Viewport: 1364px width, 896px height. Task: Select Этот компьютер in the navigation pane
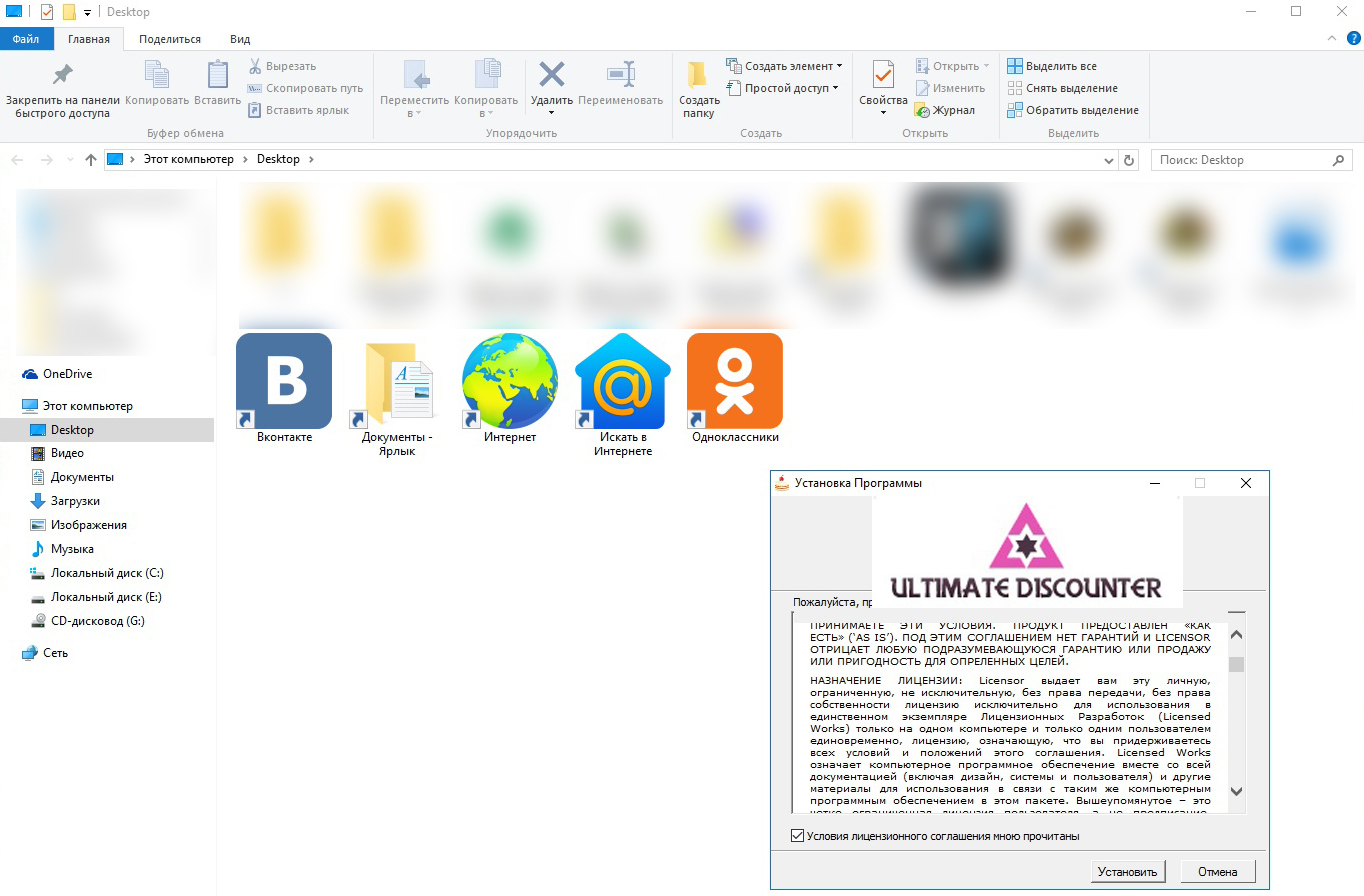point(87,406)
